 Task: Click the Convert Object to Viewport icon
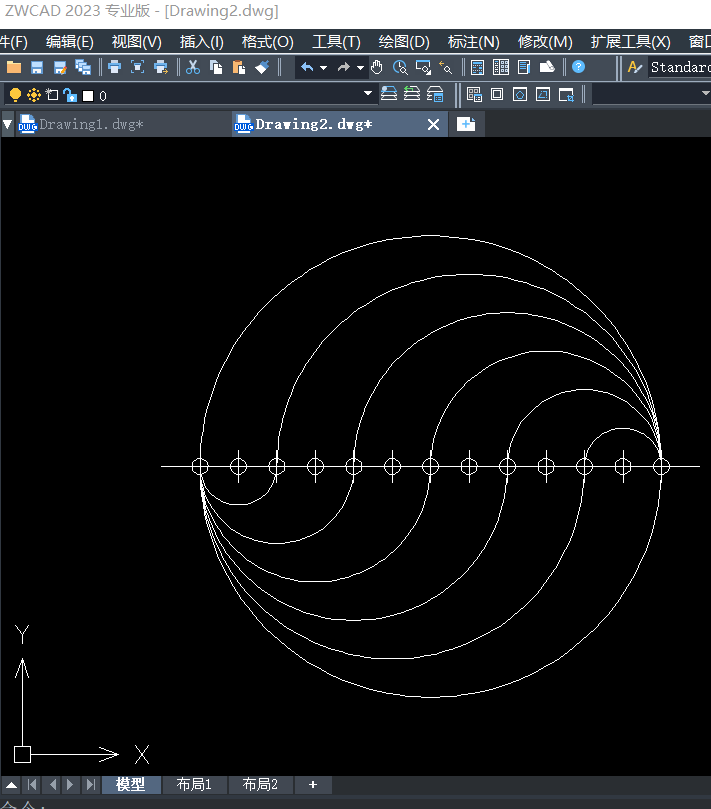pos(543,94)
